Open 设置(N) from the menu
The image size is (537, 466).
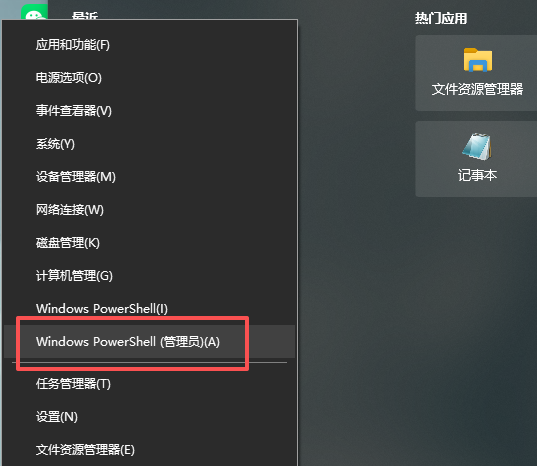(150, 417)
